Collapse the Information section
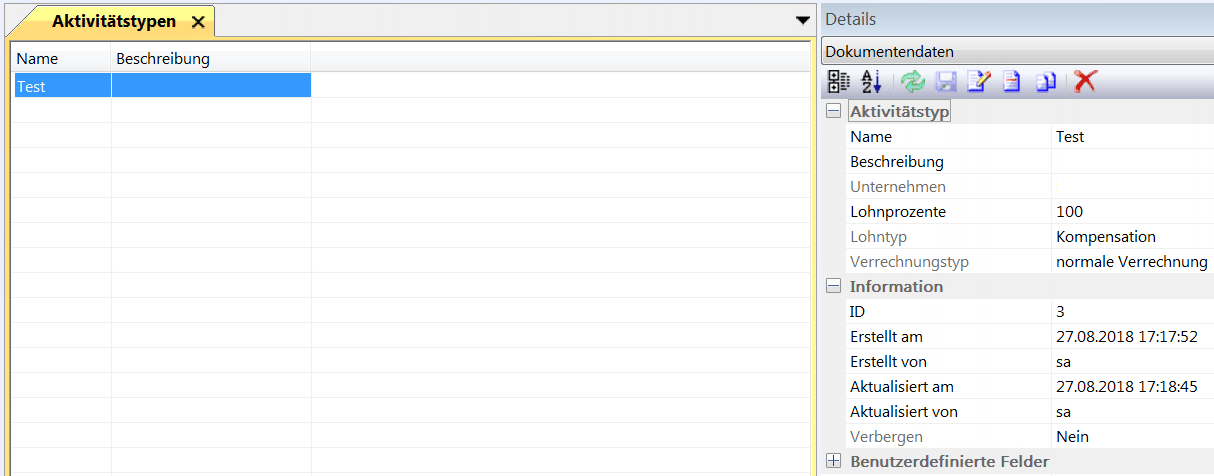Screen dimensions: 1214x476 click(833, 286)
